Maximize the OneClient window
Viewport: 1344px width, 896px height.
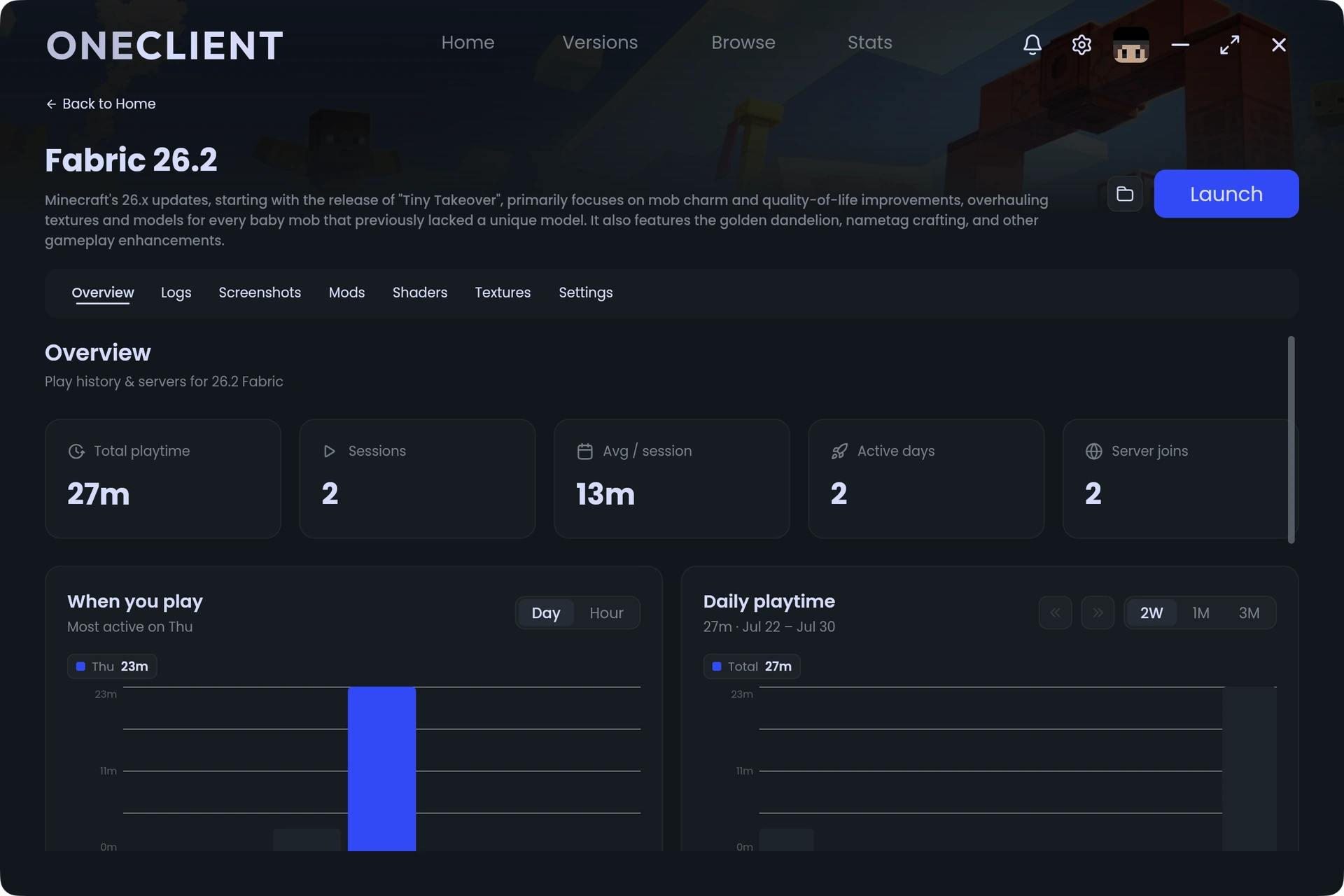1229,45
